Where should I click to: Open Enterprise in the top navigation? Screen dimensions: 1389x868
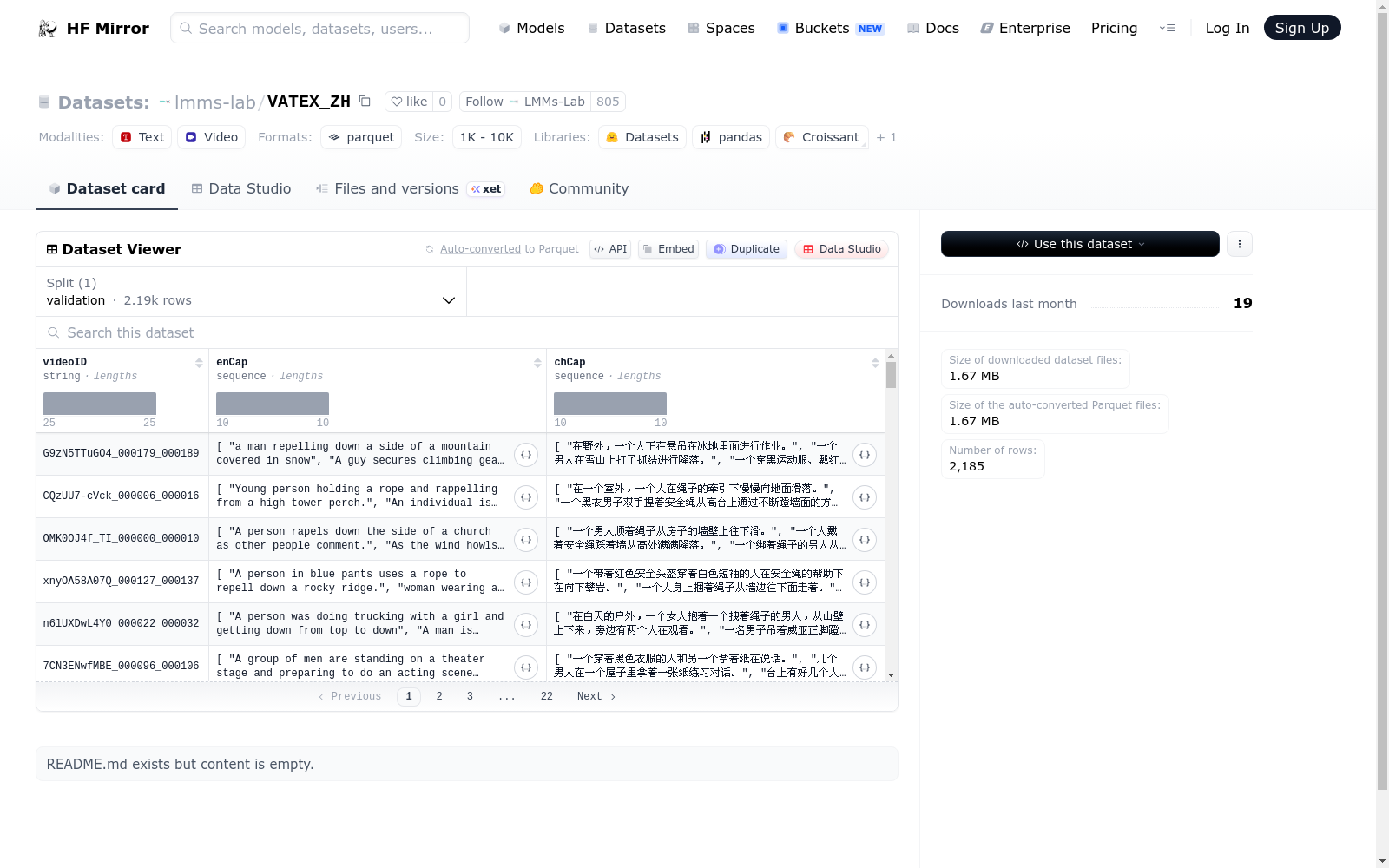[x=1025, y=29]
